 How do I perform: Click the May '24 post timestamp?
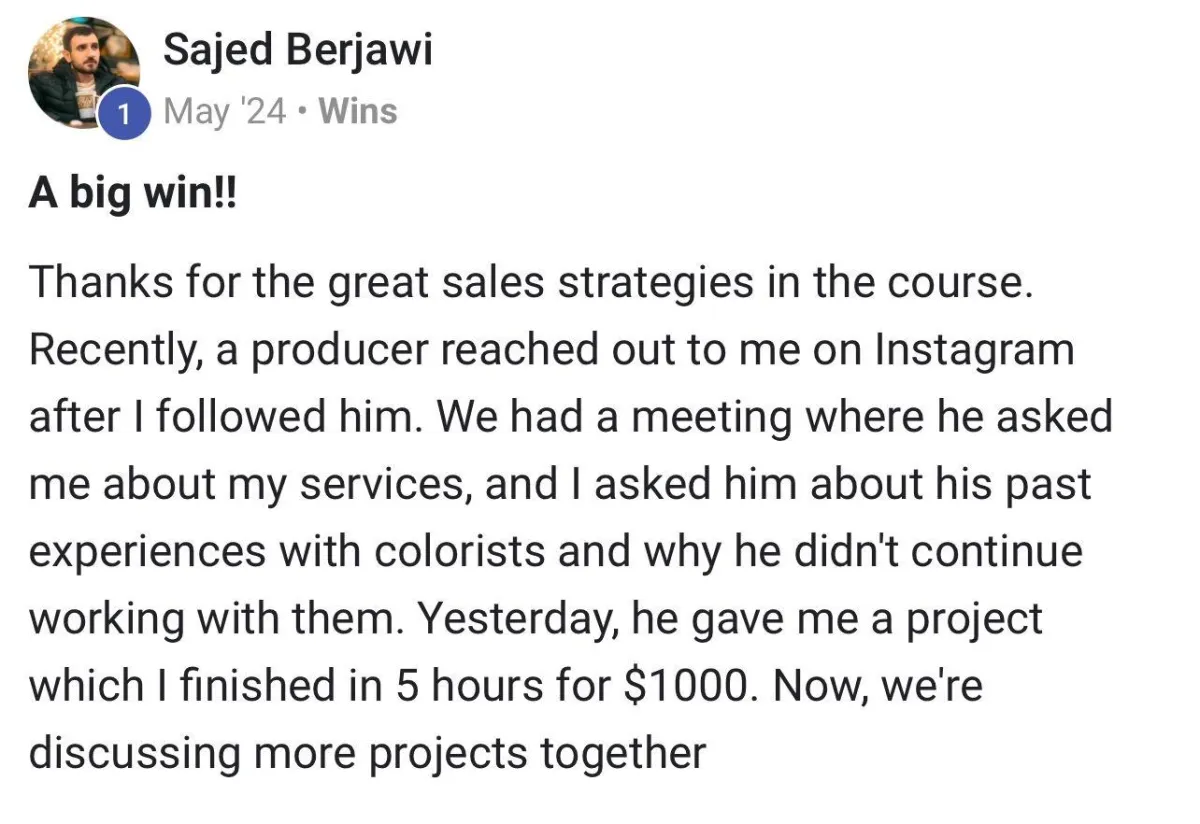point(223,111)
